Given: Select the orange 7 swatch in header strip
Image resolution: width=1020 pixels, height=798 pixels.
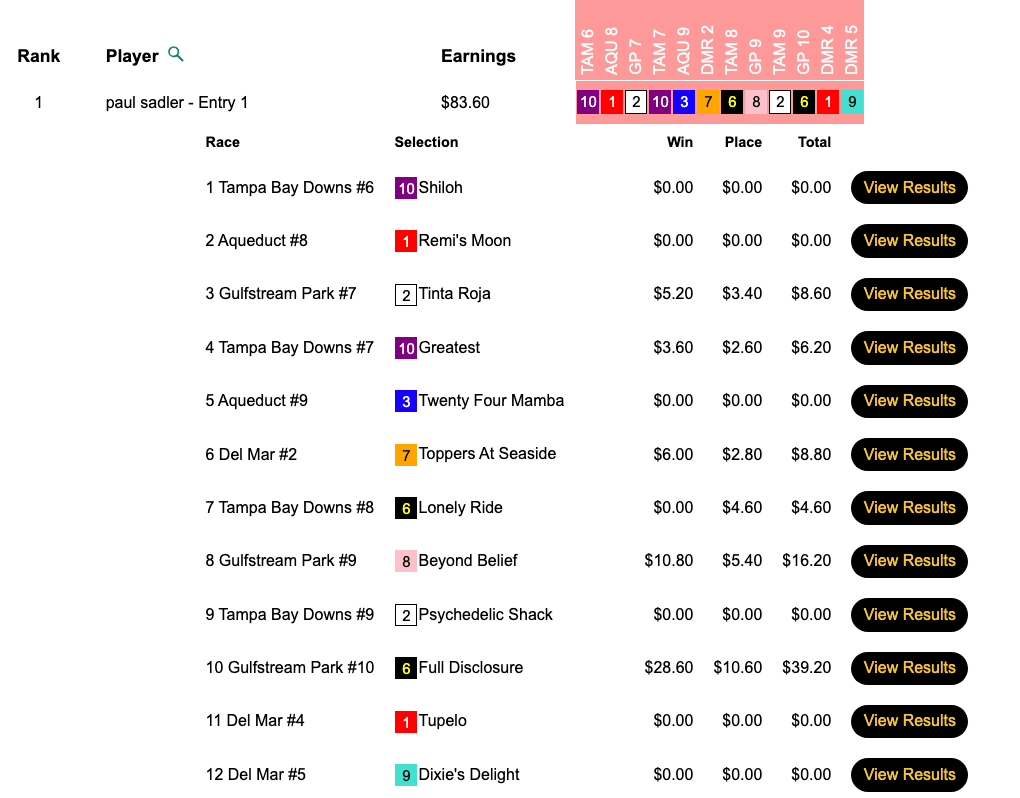Looking at the screenshot, I should point(708,102).
